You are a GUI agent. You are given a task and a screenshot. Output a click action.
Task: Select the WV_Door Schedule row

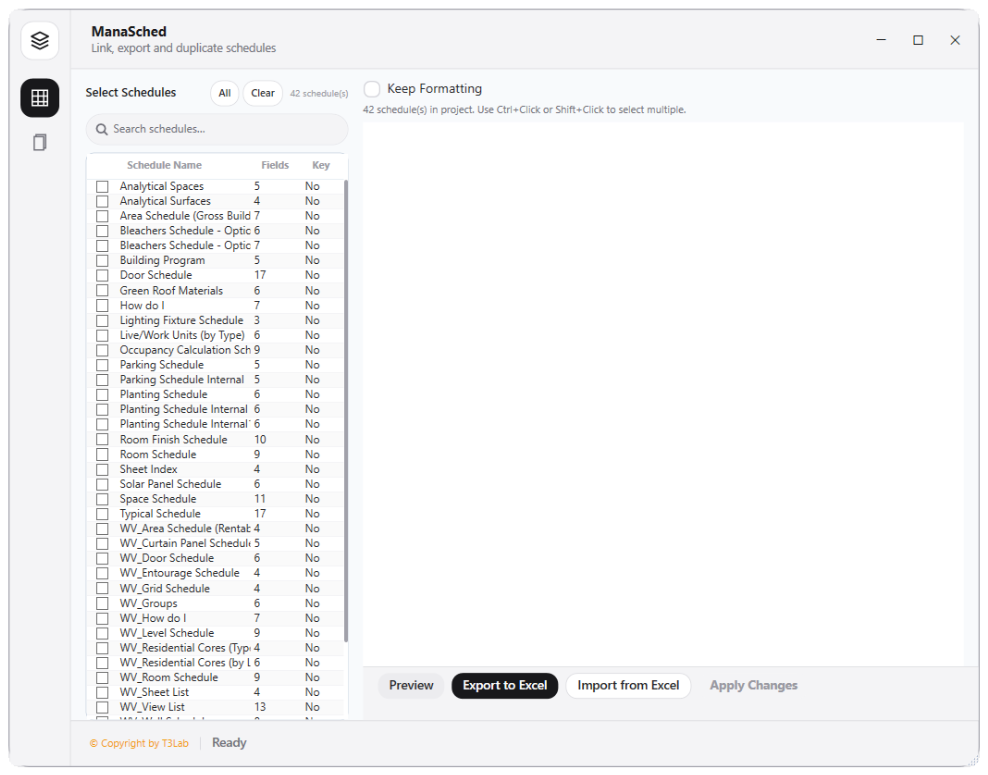(215, 558)
